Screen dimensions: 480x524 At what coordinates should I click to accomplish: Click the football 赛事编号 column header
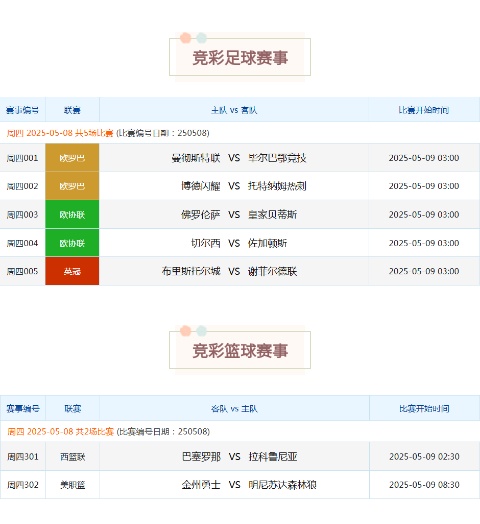[x=22, y=110]
